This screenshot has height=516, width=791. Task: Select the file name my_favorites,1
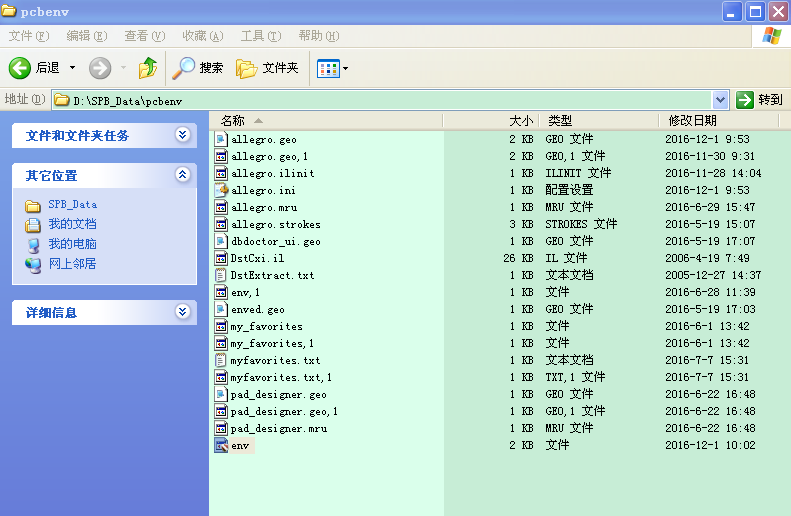coord(272,343)
